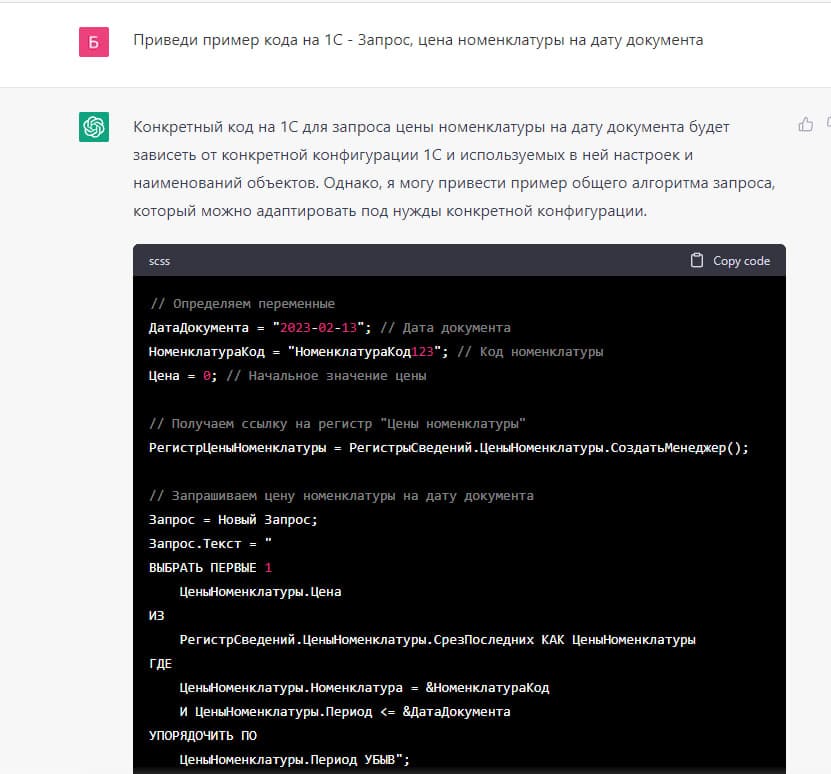The height and width of the screenshot is (774, 831).
Task: Click the partially visible thumbs down icon
Action: click(827, 125)
